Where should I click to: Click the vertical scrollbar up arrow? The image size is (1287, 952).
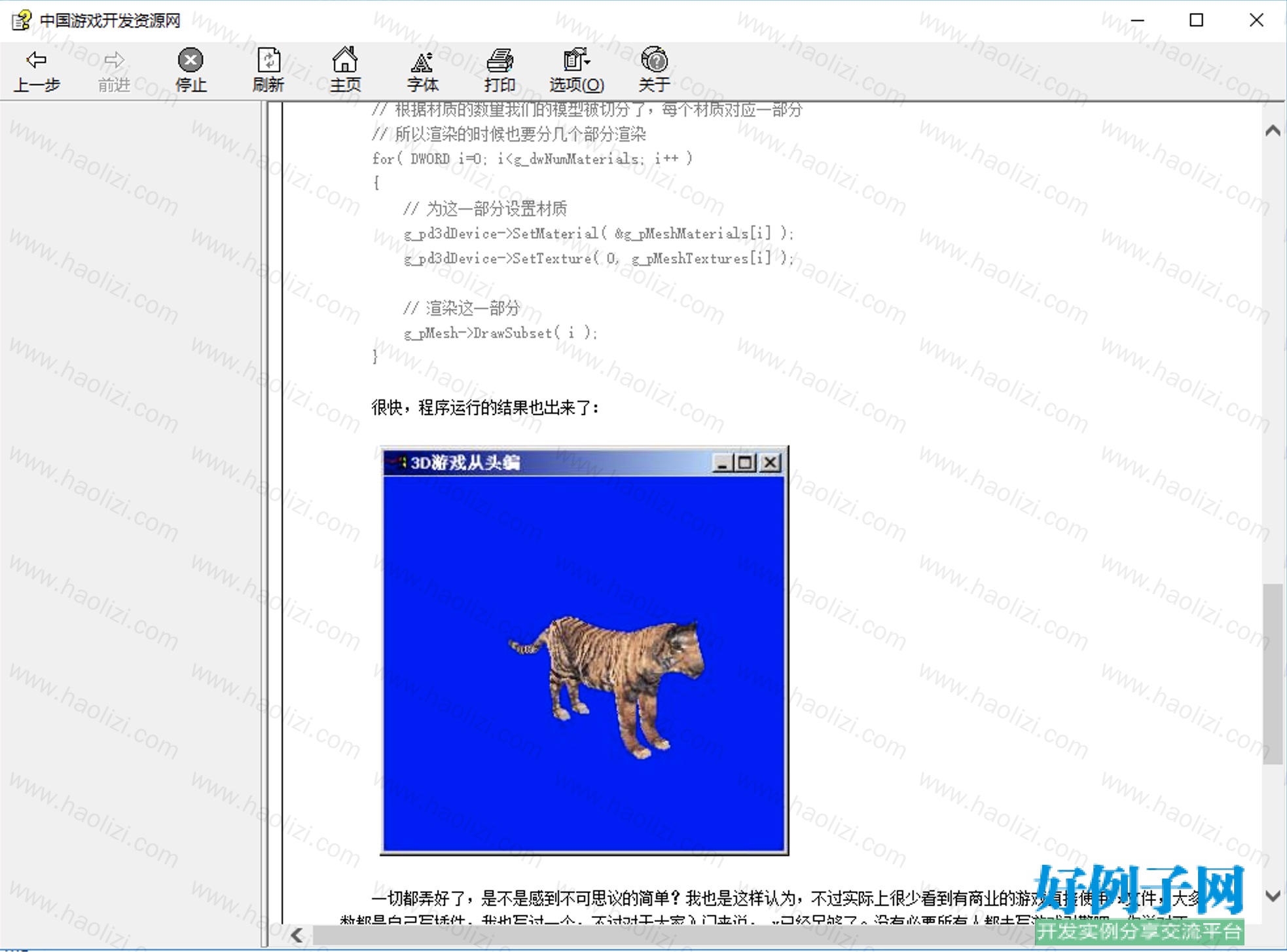pyautogui.click(x=1273, y=130)
